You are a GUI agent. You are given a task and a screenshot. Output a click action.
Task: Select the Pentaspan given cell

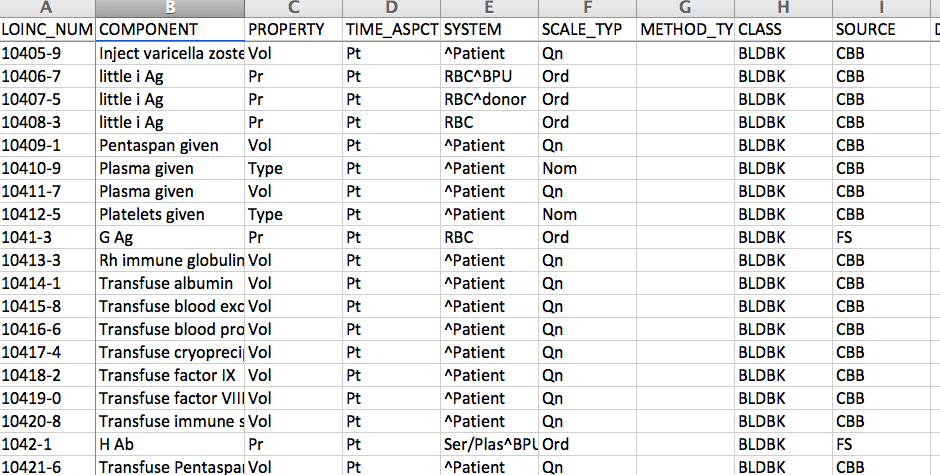pyautogui.click(x=170, y=145)
